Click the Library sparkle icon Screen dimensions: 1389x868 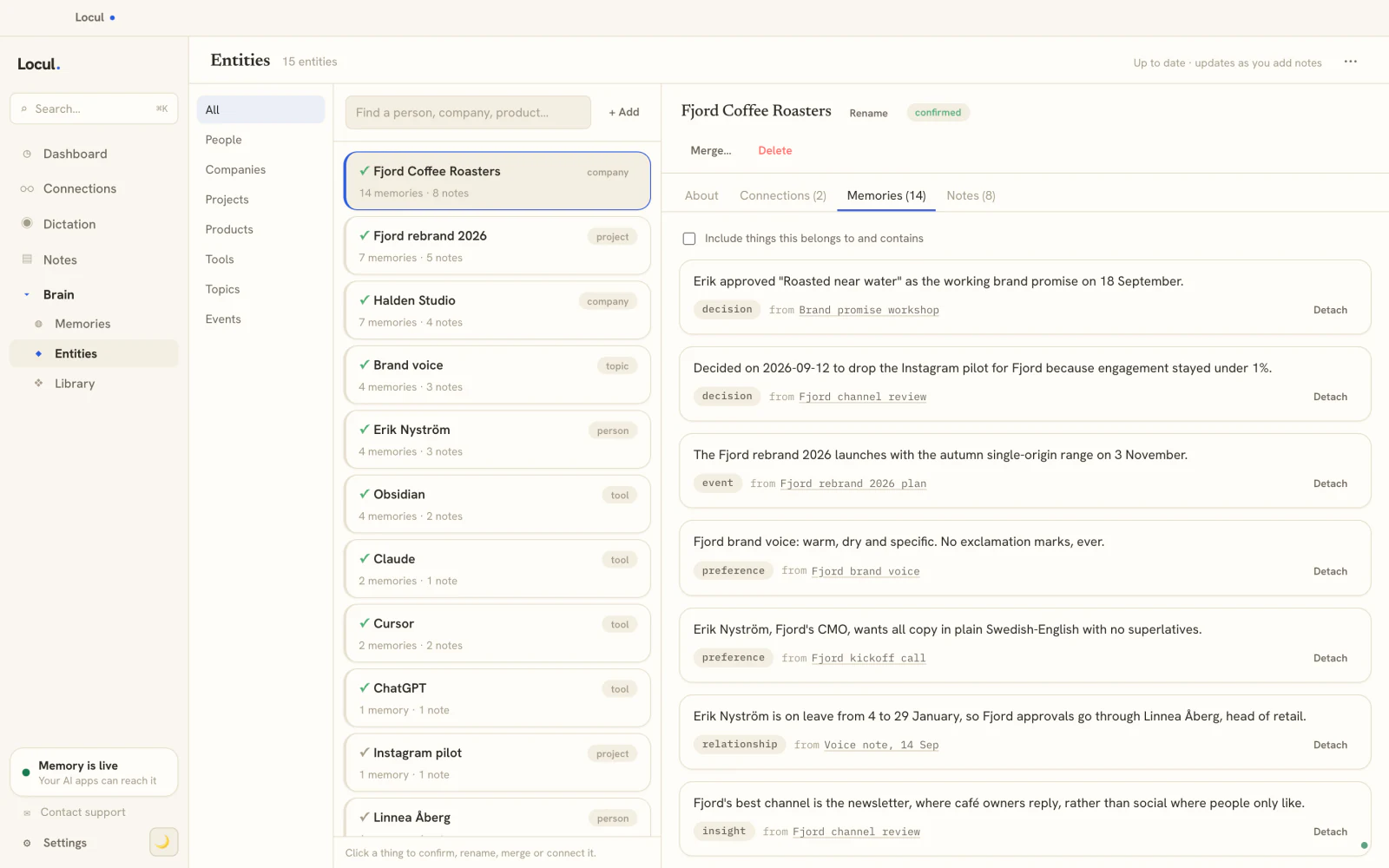click(x=38, y=383)
